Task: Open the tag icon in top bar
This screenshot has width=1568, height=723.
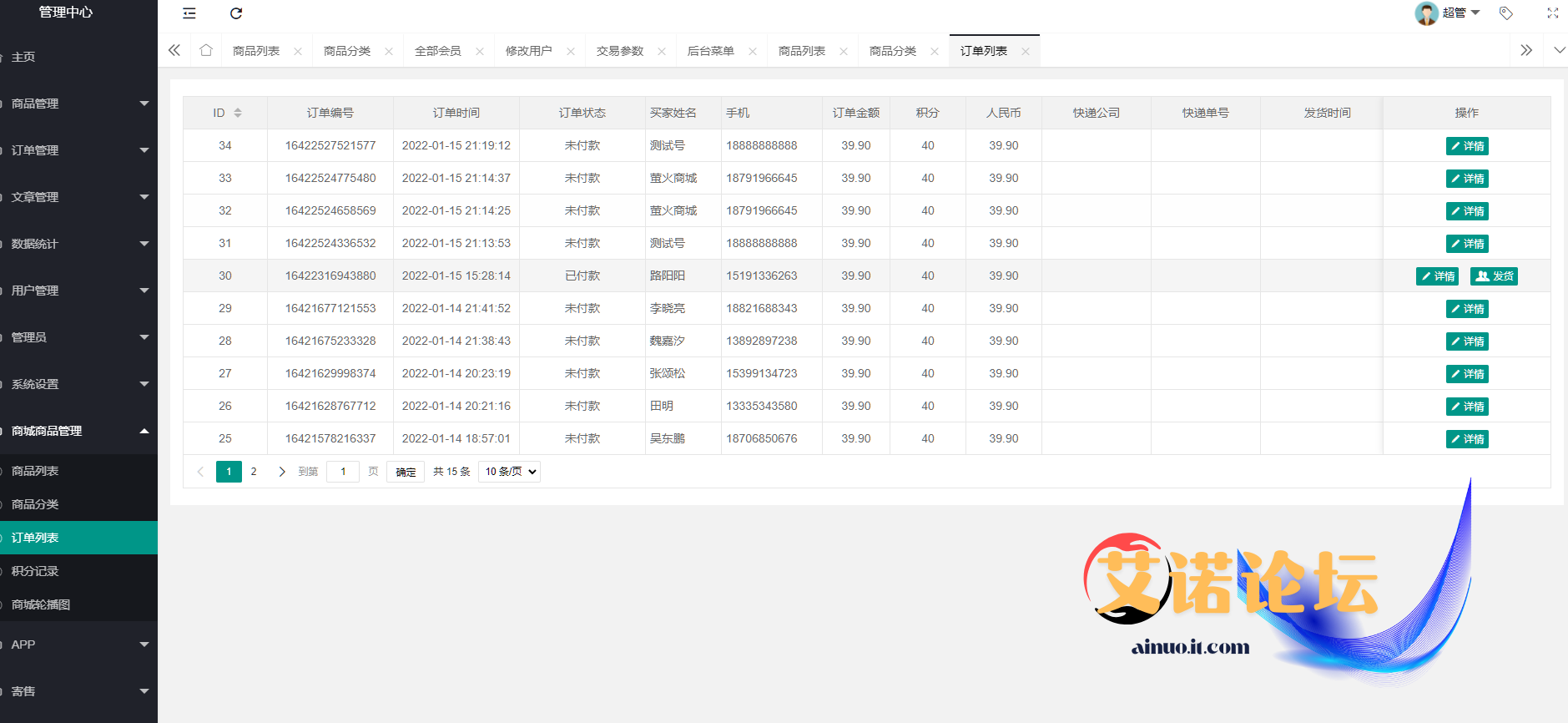Action: coord(1505,13)
